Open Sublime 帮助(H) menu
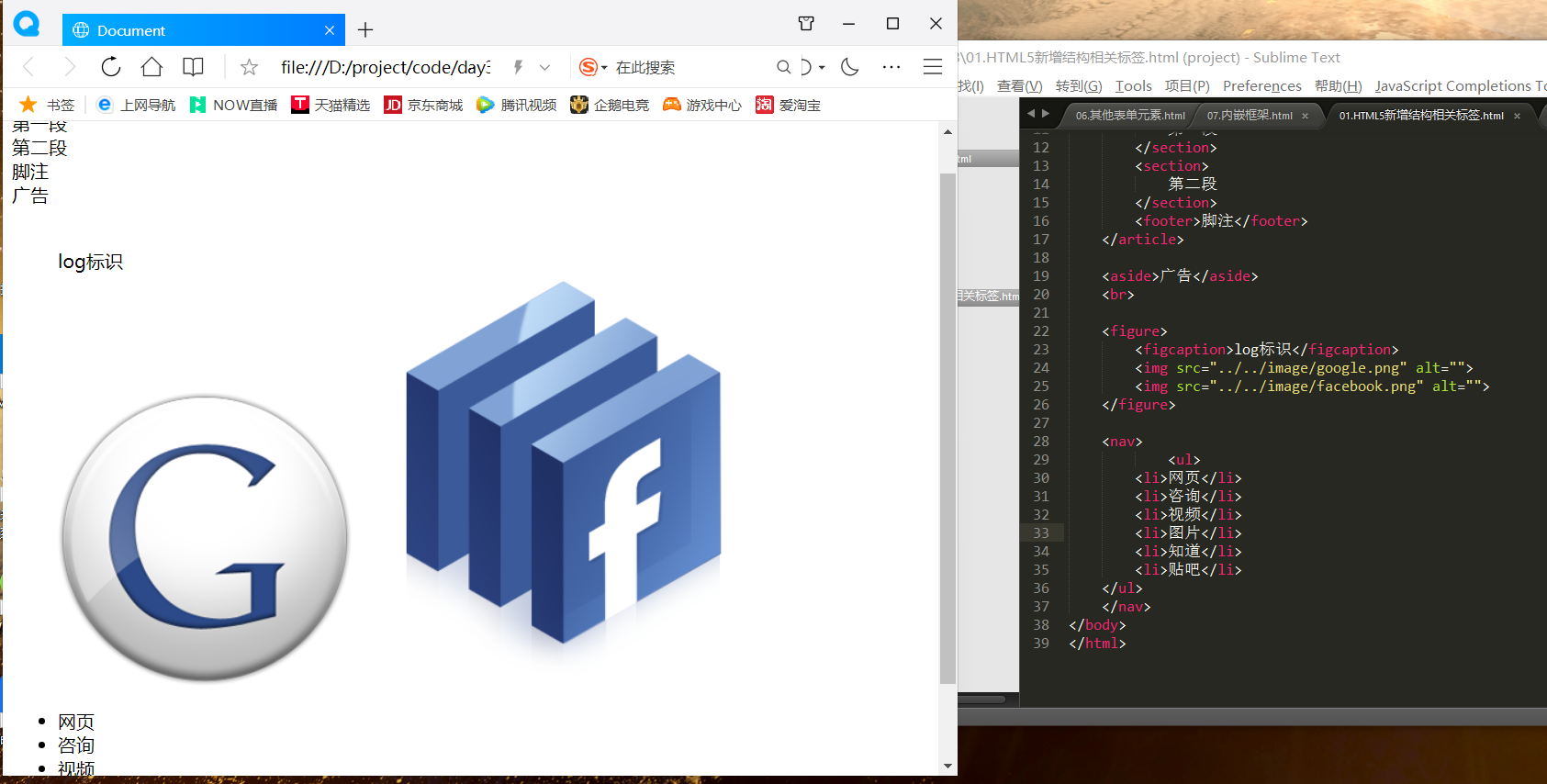The height and width of the screenshot is (784, 1547). (x=1338, y=86)
